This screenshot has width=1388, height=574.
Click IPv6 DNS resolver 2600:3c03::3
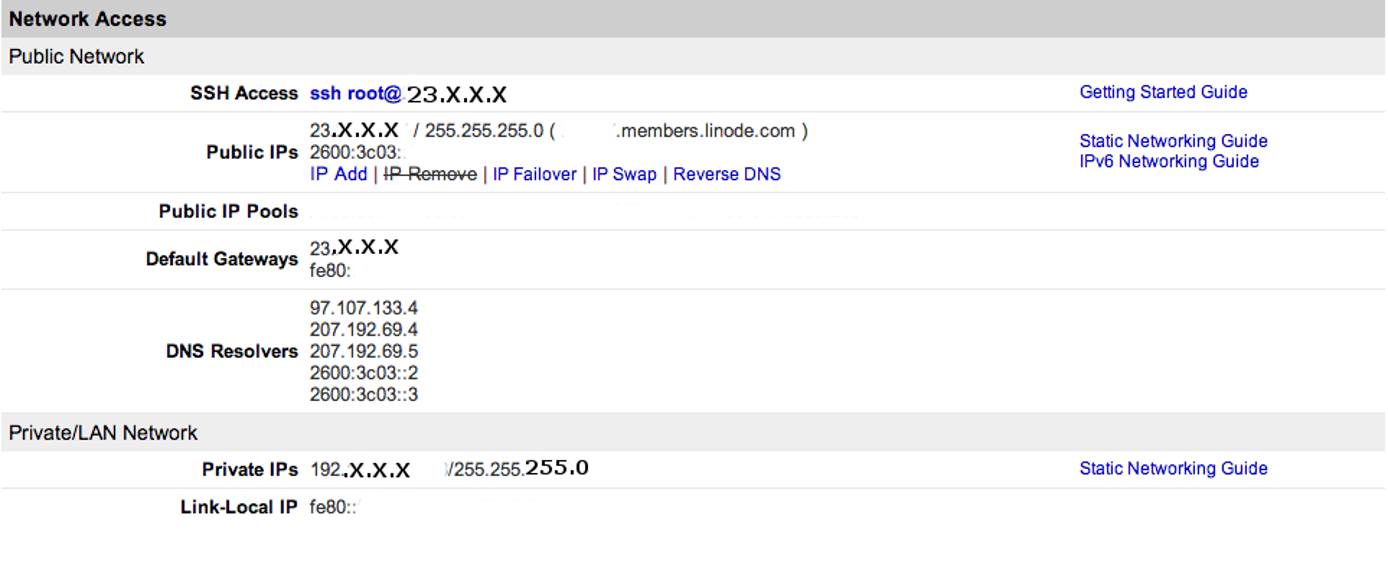click(364, 394)
